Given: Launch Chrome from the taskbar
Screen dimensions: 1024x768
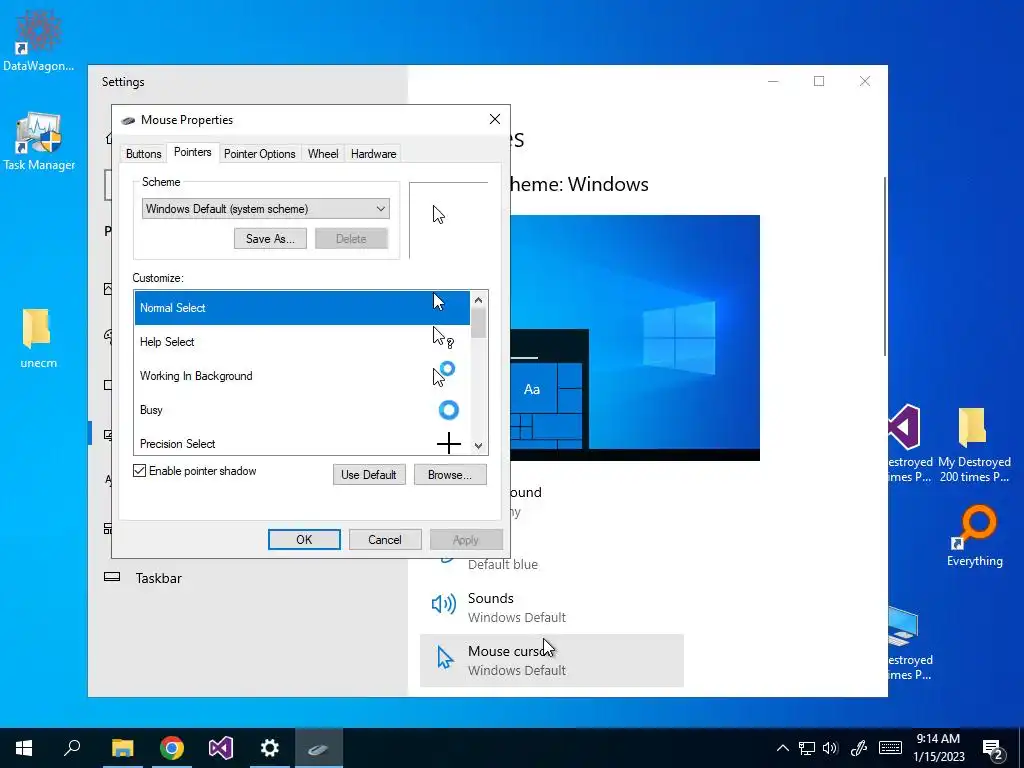Looking at the screenshot, I should (172, 748).
